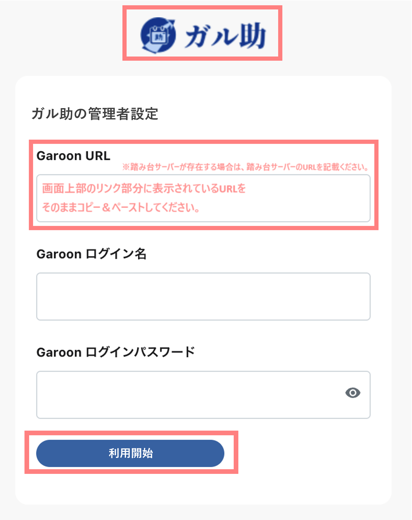Click placeholder line 画面上部のリンク部分に表示されているURLを
Image resolution: width=412 pixels, height=520 pixels.
coord(144,188)
